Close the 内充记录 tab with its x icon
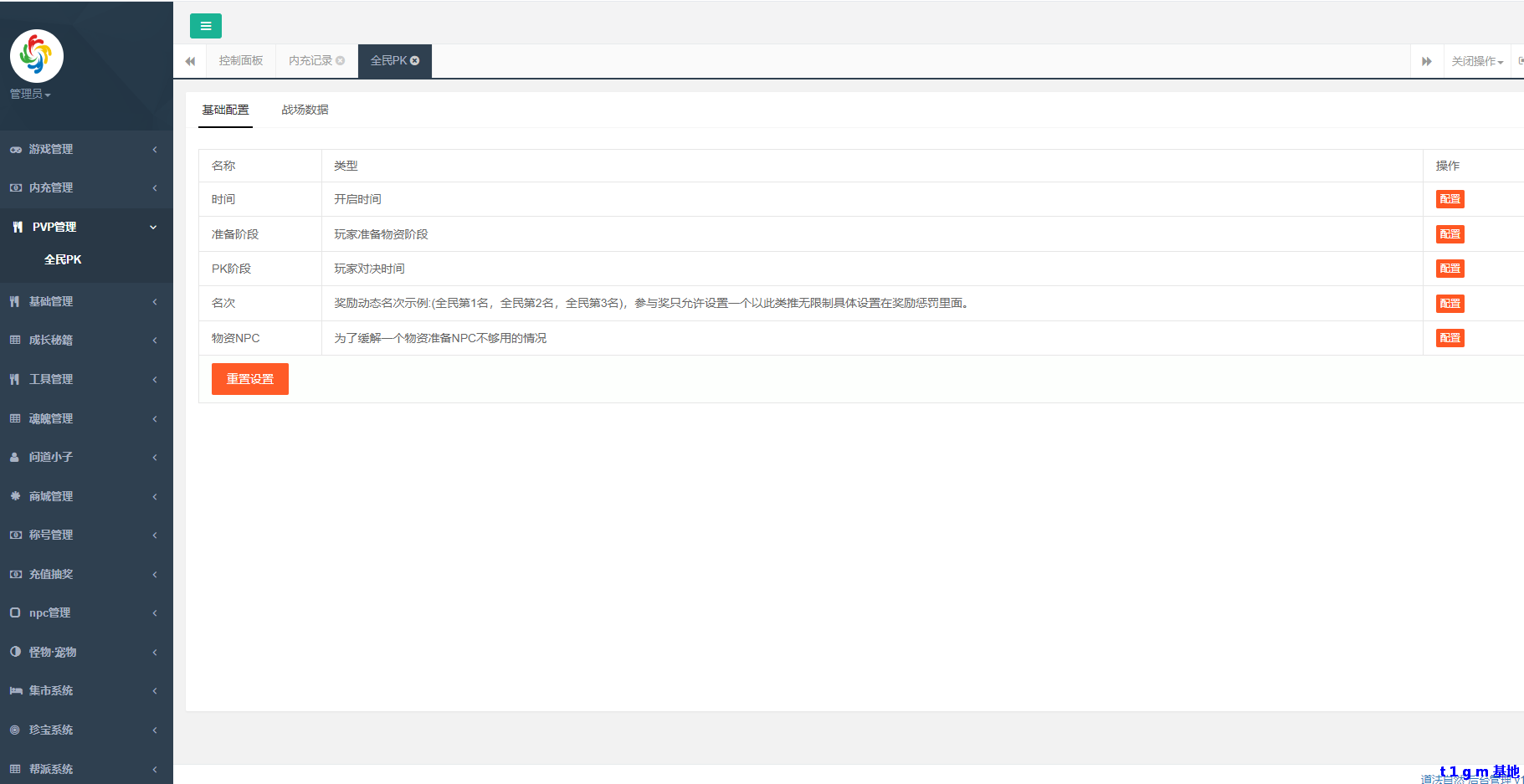This screenshot has width=1524, height=784. [341, 60]
